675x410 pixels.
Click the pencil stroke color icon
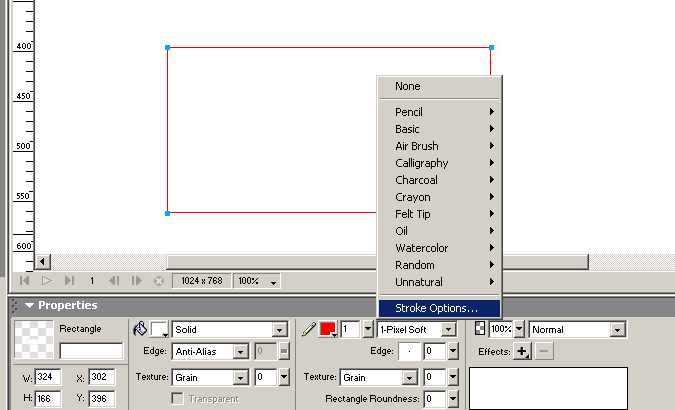[308, 329]
